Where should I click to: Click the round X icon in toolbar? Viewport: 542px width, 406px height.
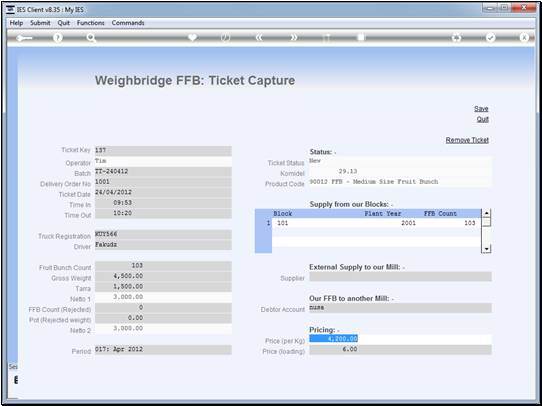pos(524,38)
